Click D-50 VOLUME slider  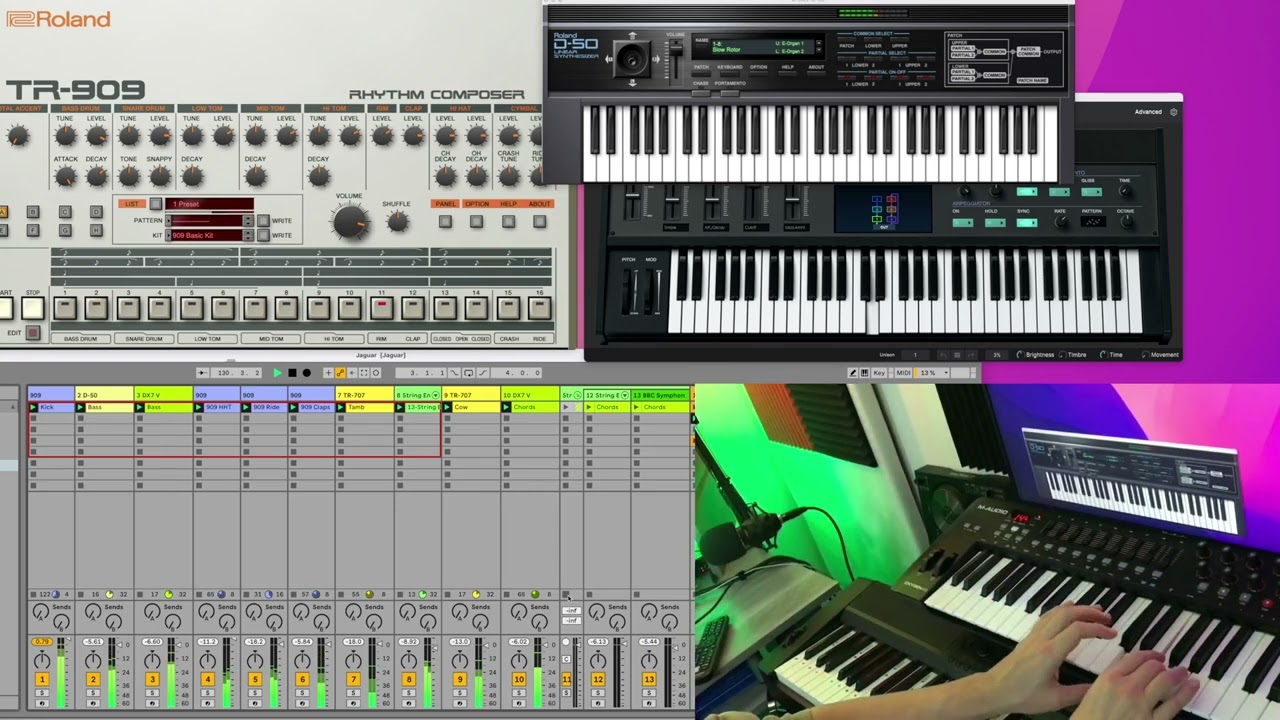[676, 52]
